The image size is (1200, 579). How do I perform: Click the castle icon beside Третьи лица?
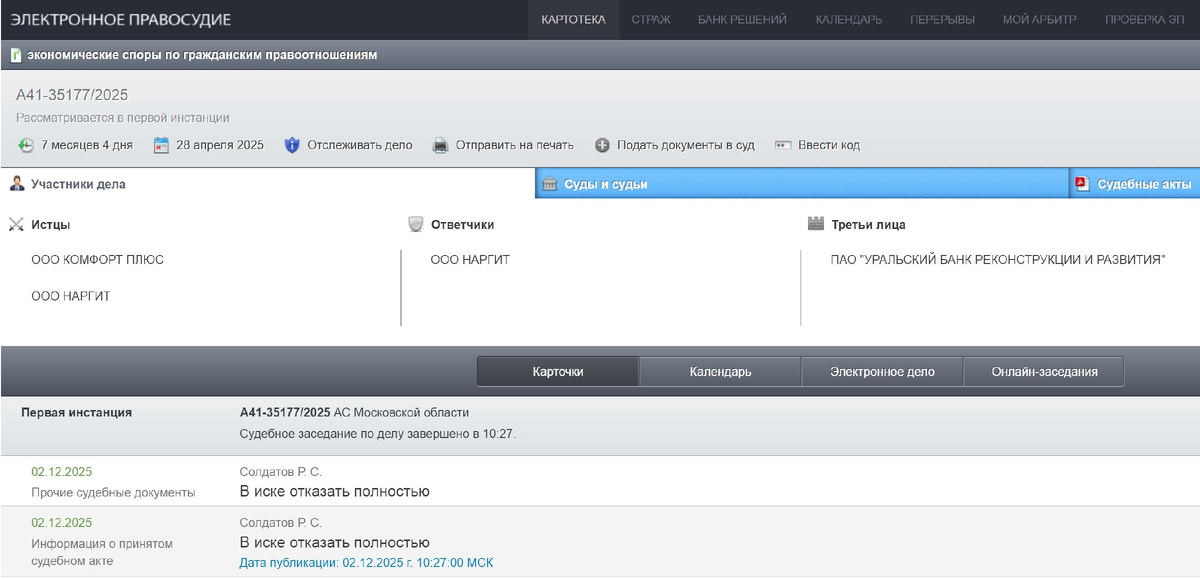coord(816,225)
